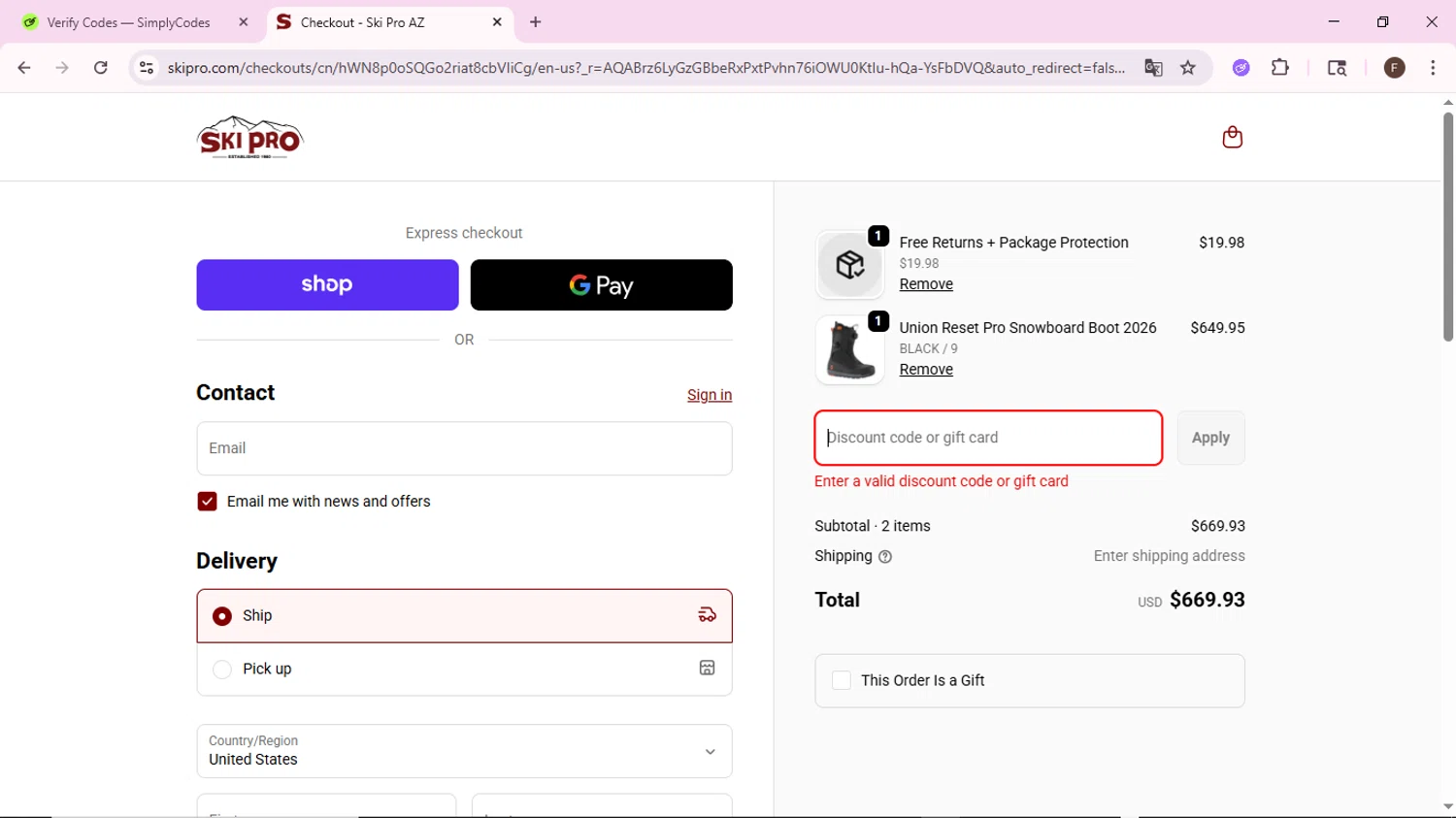Image resolution: width=1456 pixels, height=818 pixels.
Task: Go back to the previous page
Action: [x=24, y=68]
